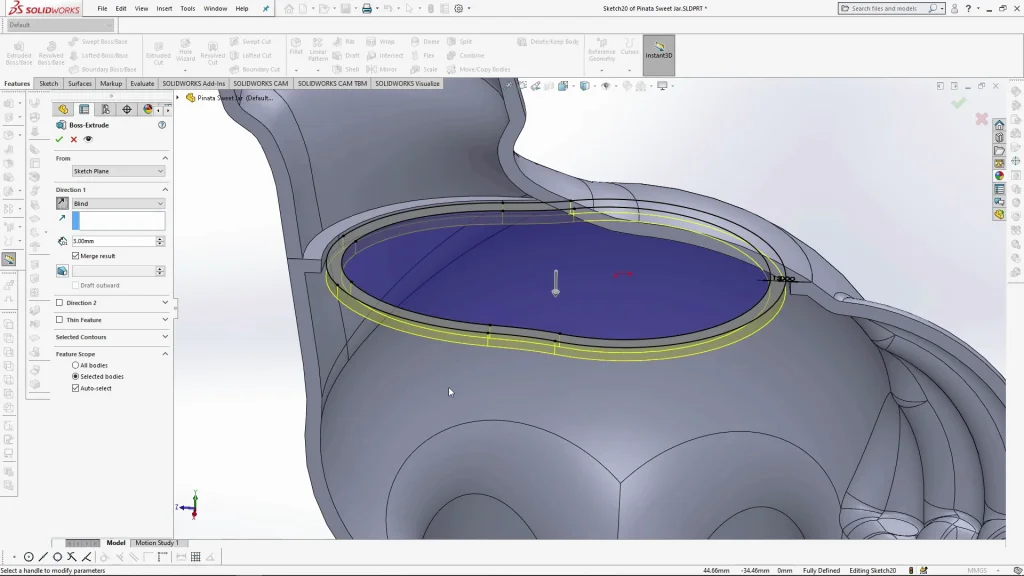Expand the Selected Contours section

165,337
